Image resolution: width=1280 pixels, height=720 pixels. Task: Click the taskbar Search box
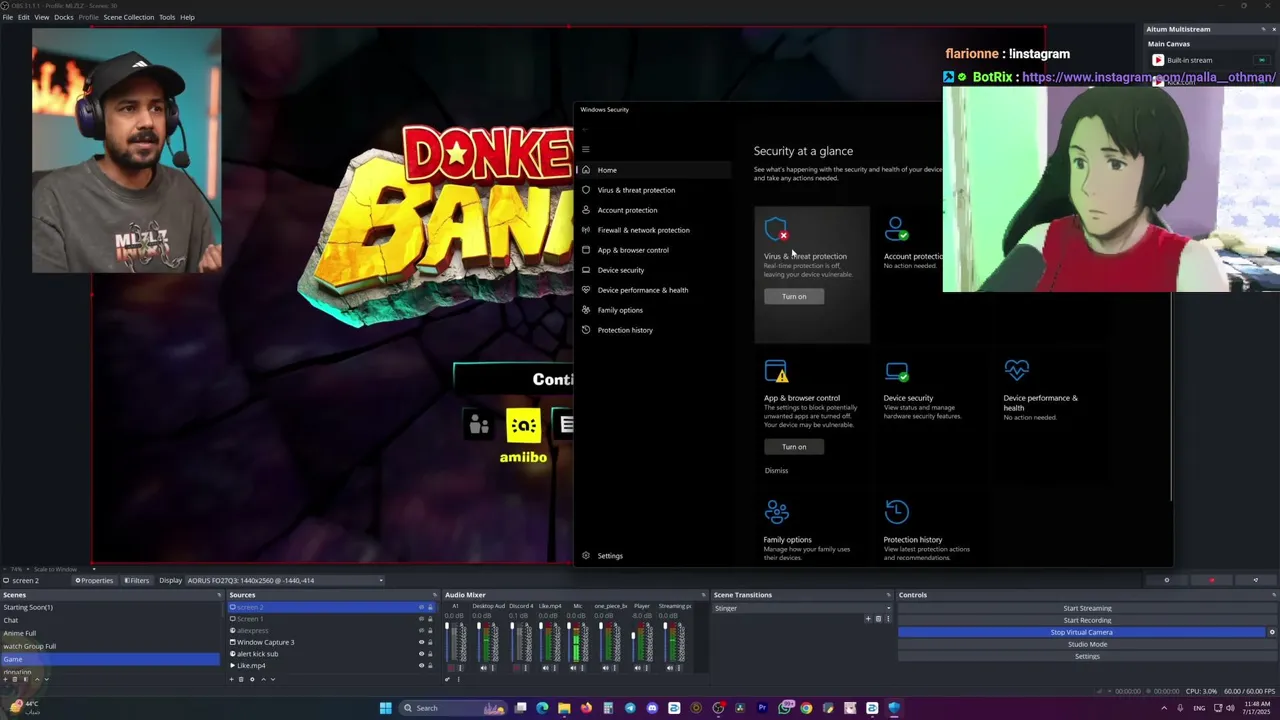pyautogui.click(x=452, y=708)
